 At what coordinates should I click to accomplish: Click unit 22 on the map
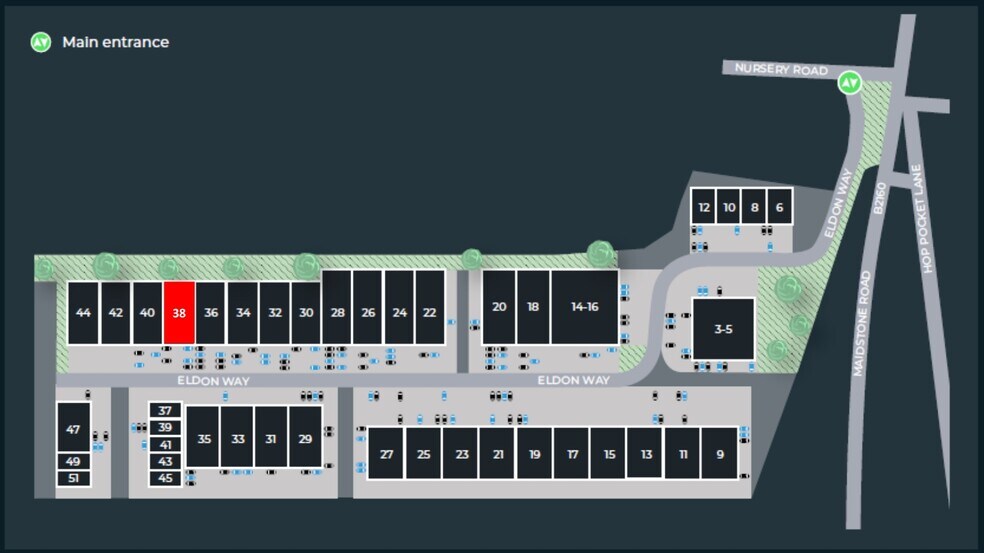(x=430, y=313)
